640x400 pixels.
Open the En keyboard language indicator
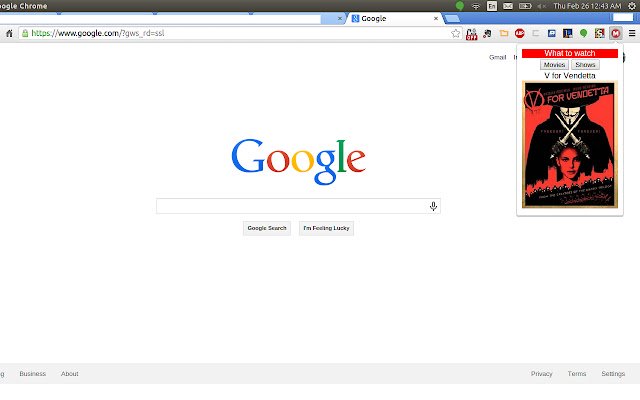click(x=492, y=6)
